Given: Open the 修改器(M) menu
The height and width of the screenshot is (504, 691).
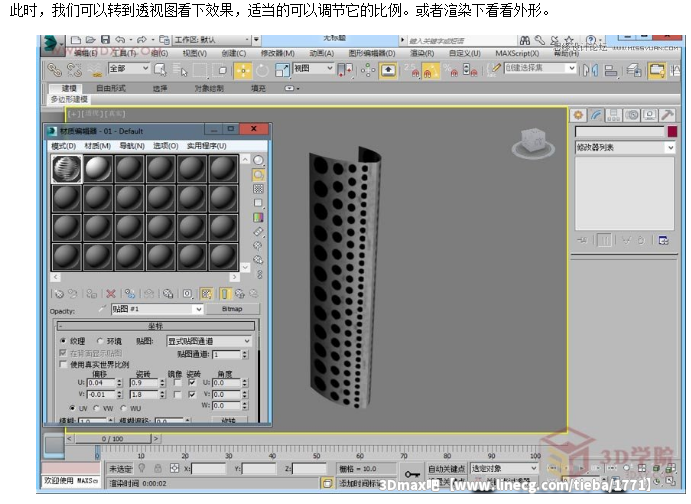Looking at the screenshot, I should pos(278,53).
